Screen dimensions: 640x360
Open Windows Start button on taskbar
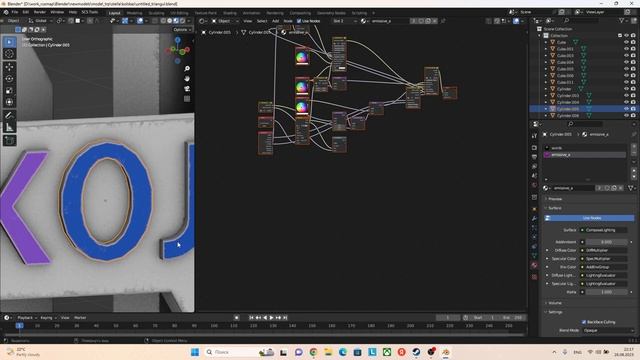(x=195, y=352)
